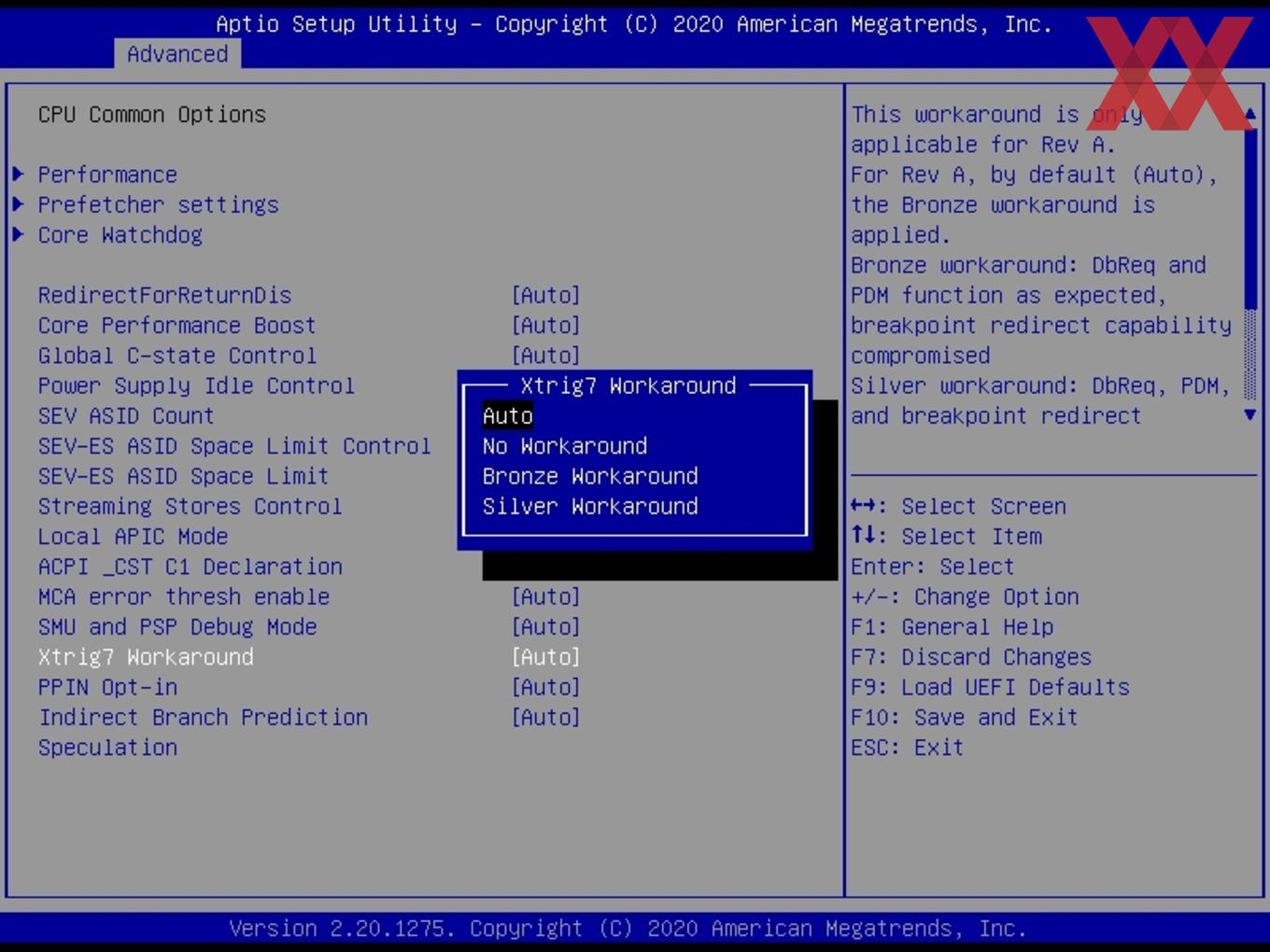1270x952 pixels.
Task: Open Xtrig7 Workaround Auto value
Action: pos(546,657)
